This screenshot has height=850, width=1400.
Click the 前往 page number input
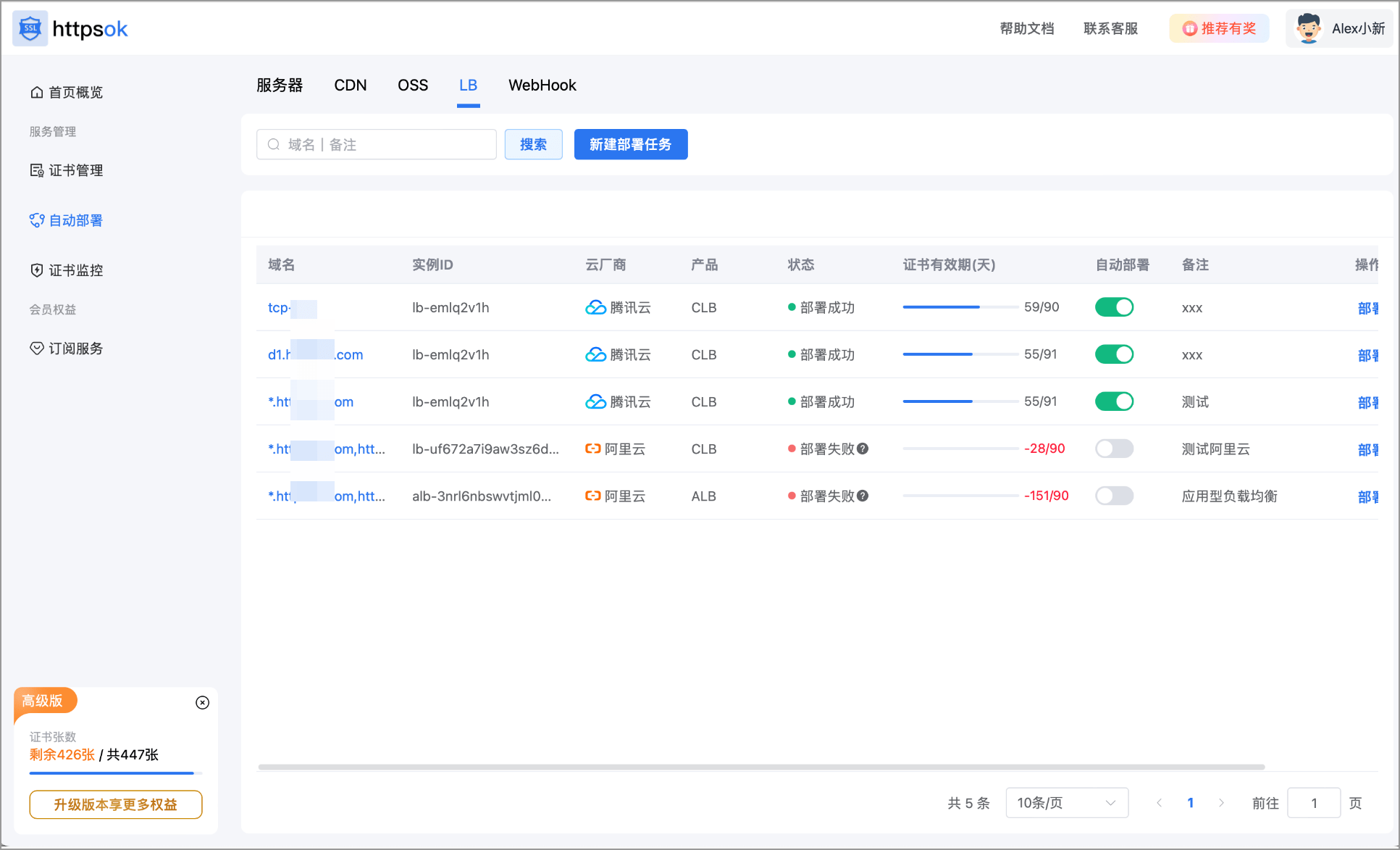(1314, 803)
